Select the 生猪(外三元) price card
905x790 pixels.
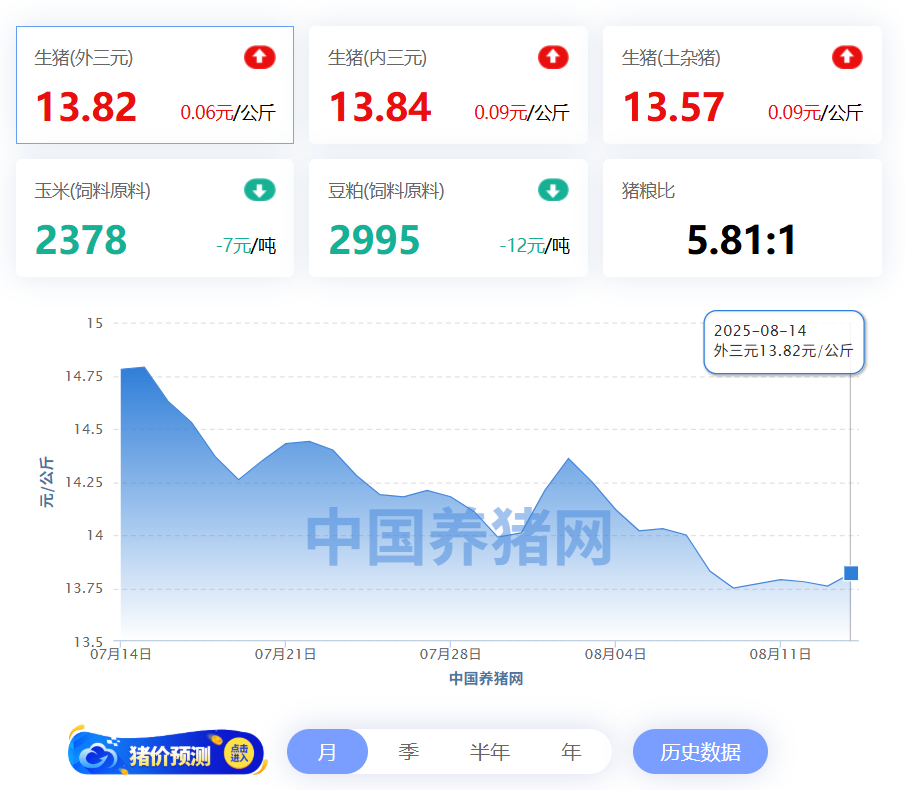pos(155,85)
